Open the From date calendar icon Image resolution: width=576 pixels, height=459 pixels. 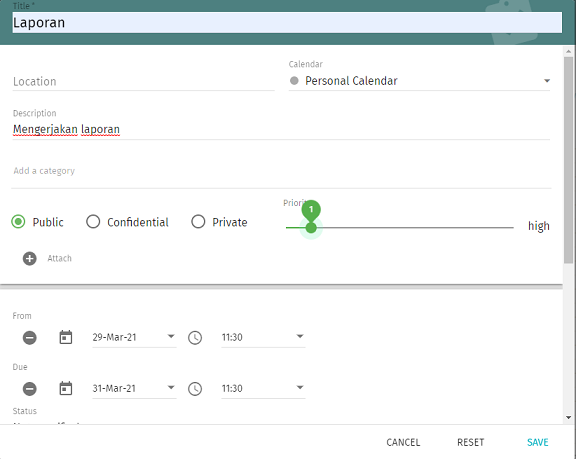click(x=66, y=337)
